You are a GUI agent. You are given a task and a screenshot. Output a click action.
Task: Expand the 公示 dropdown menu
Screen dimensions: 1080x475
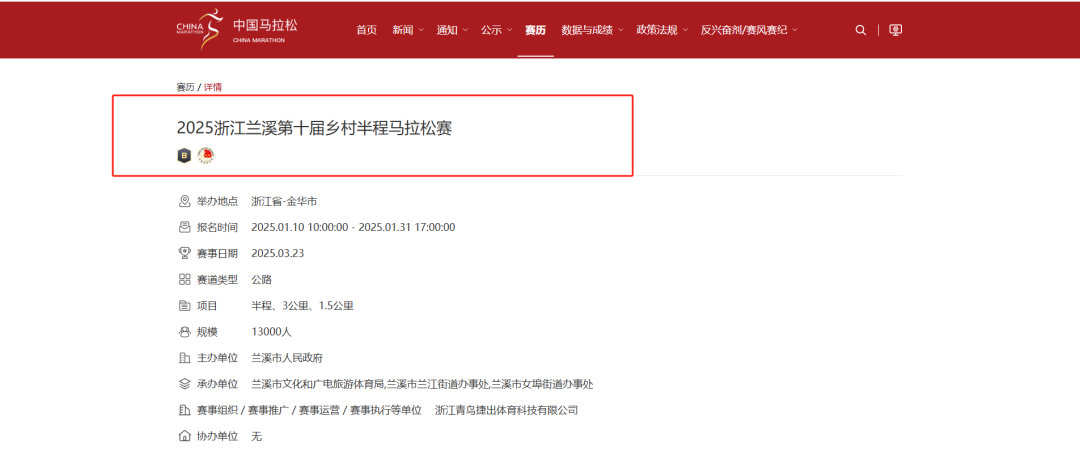click(x=496, y=30)
